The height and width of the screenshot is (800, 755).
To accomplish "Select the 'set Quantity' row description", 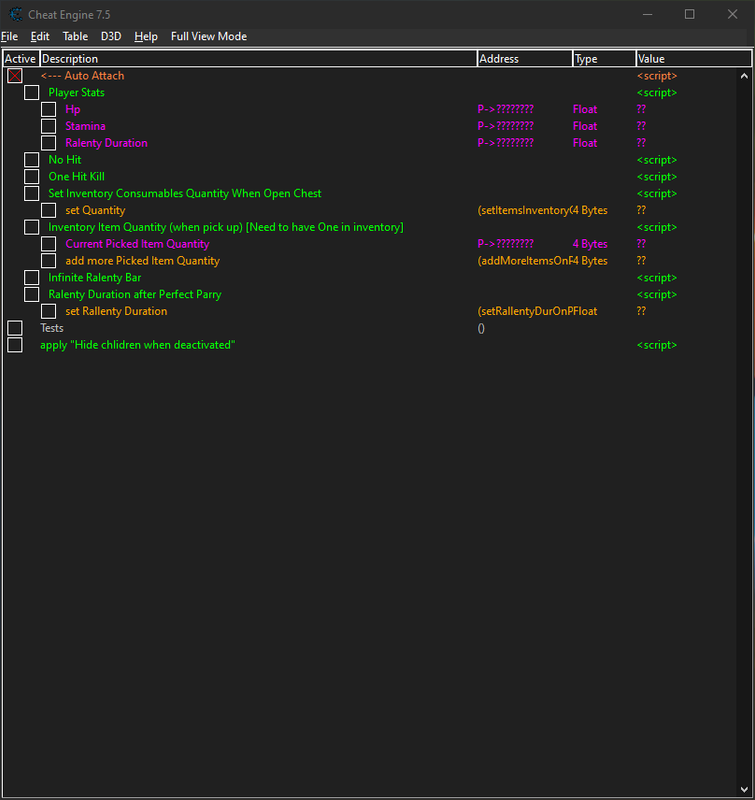I will pyautogui.click(x=95, y=210).
